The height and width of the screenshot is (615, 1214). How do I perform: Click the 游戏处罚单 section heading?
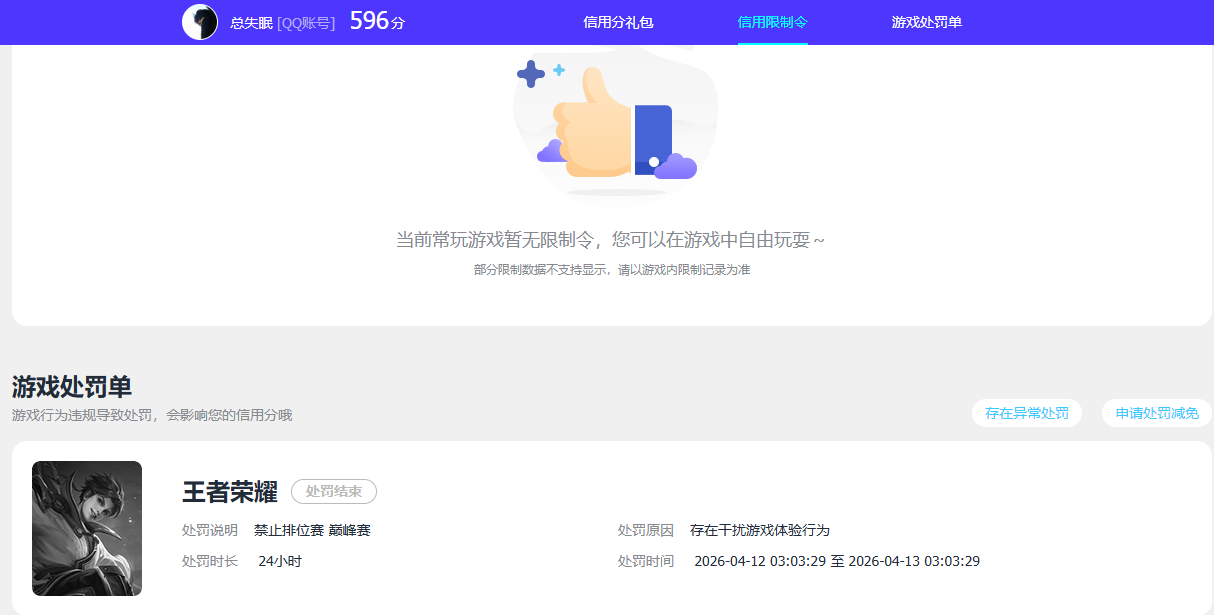(72, 387)
